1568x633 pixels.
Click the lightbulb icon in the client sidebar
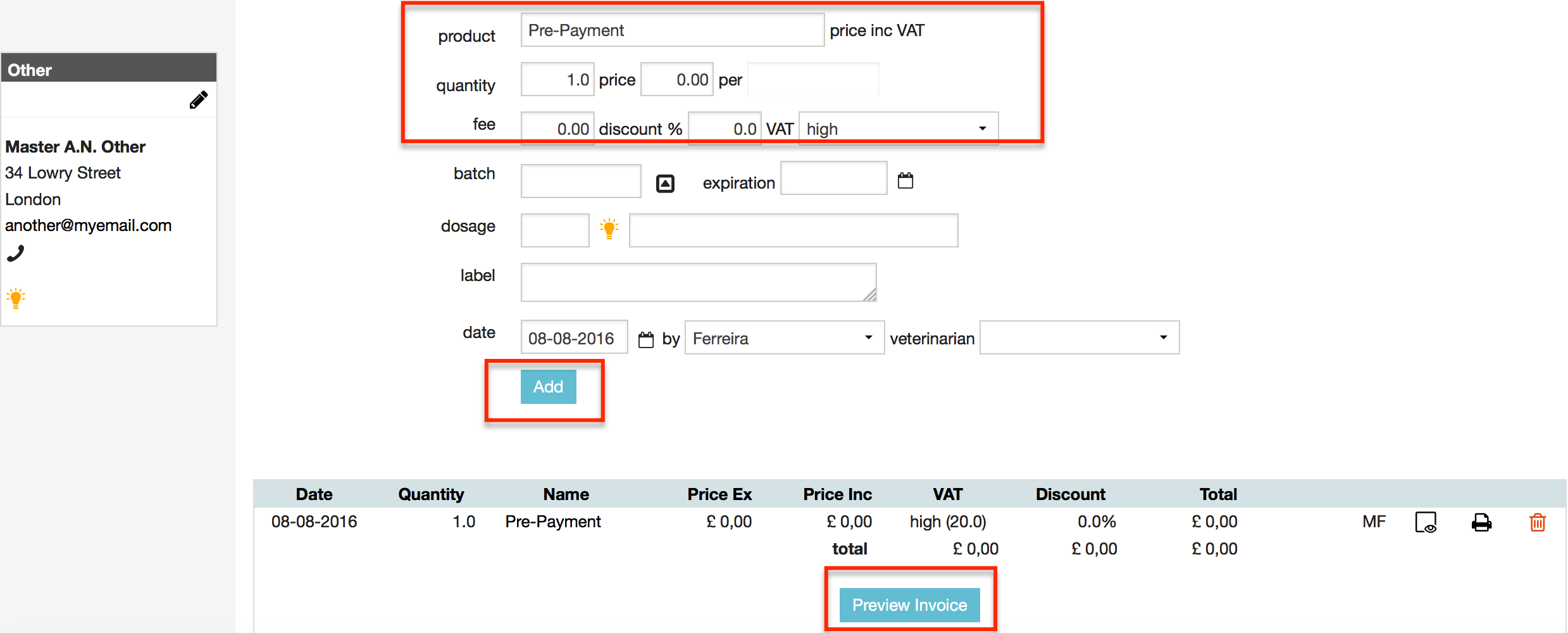coord(15,297)
